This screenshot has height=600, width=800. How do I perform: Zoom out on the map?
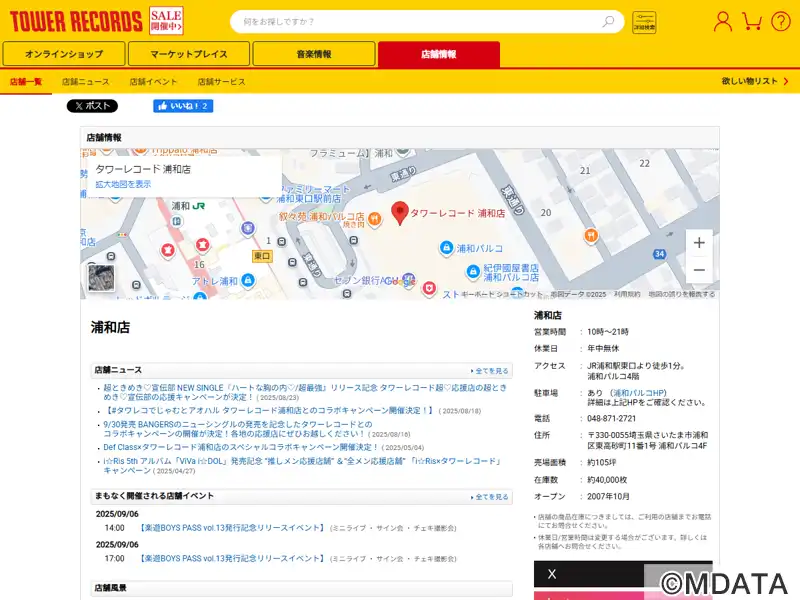[x=699, y=270]
